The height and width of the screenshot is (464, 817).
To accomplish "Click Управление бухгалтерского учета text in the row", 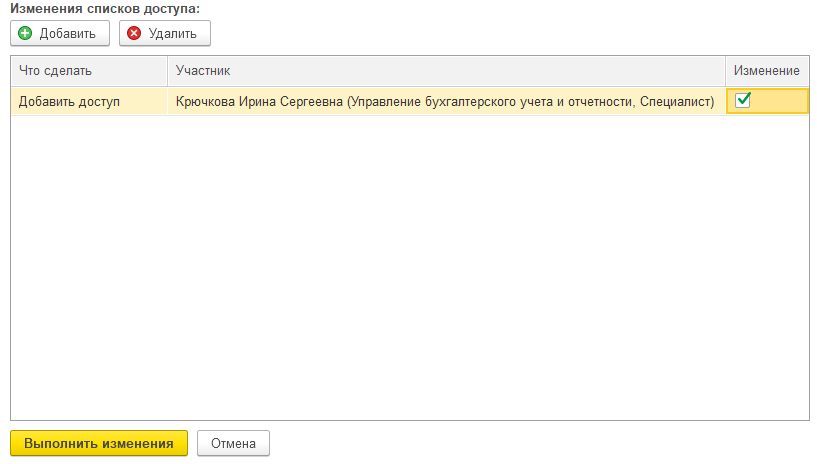I will click(430, 101).
